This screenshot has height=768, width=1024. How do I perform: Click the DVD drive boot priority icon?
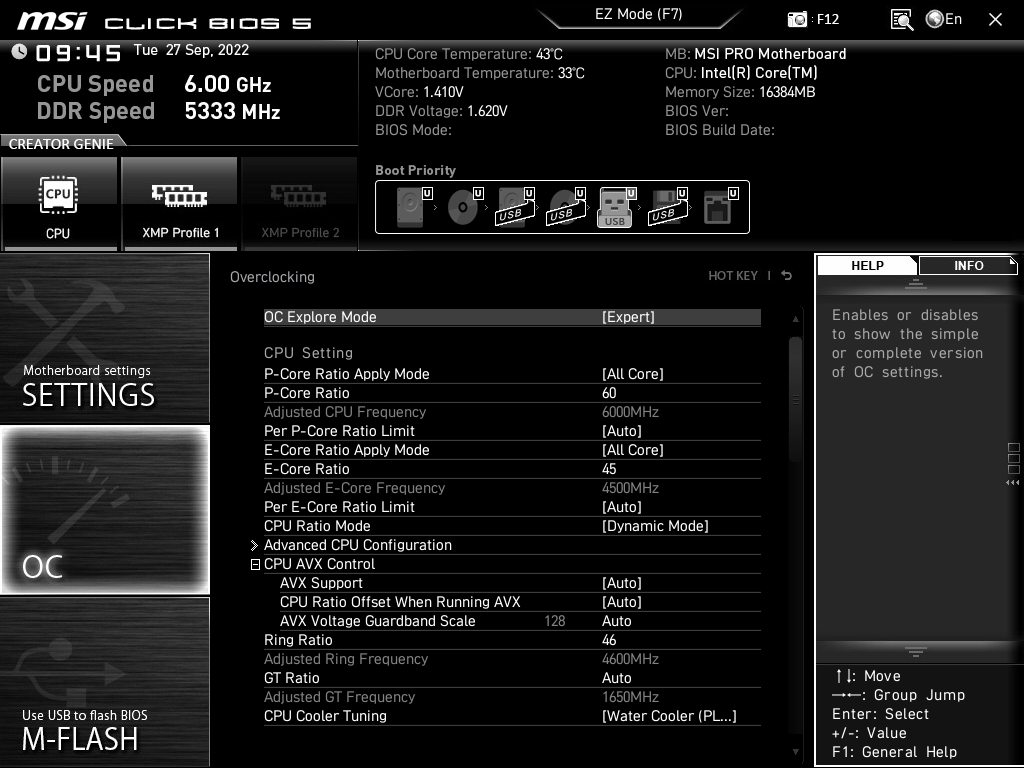(x=461, y=205)
